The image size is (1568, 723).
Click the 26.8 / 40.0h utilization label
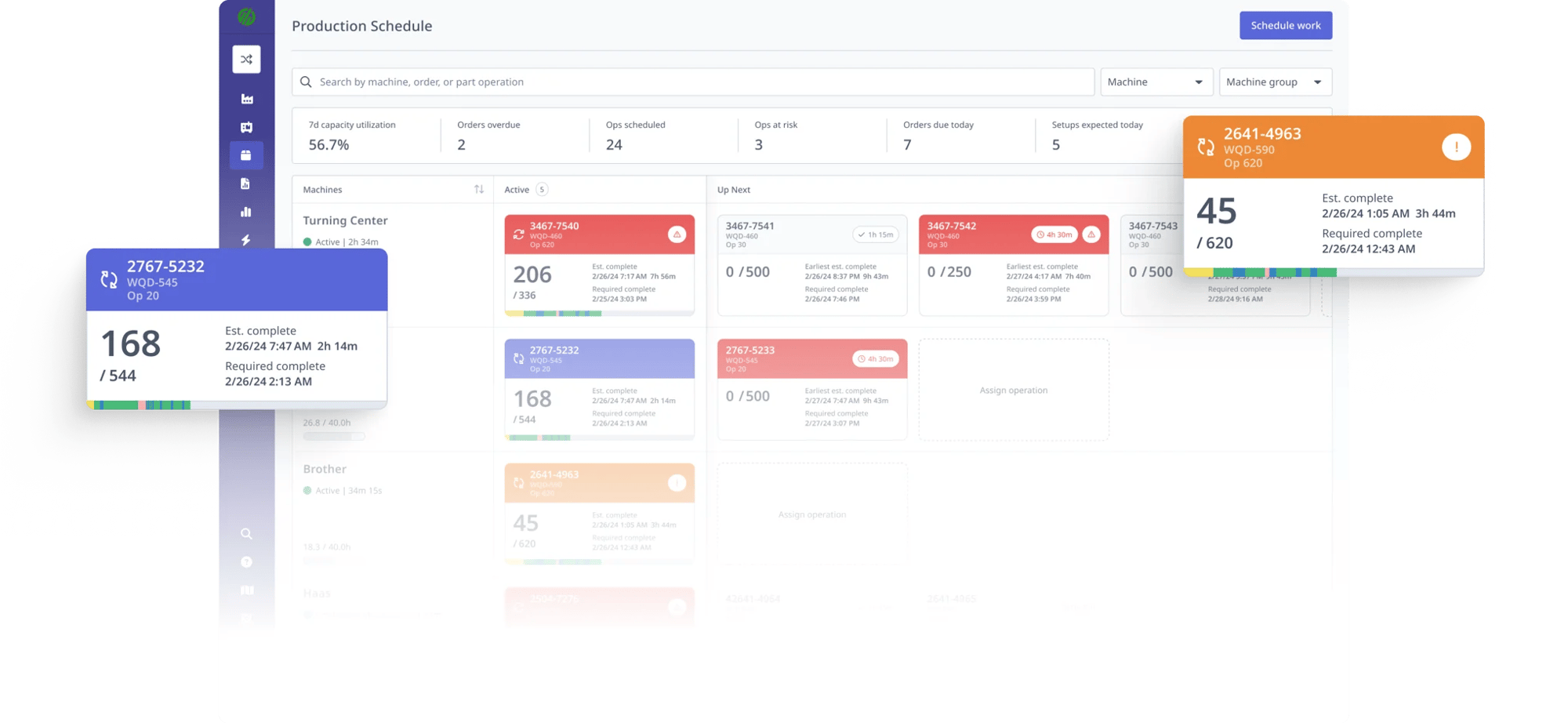click(x=327, y=423)
